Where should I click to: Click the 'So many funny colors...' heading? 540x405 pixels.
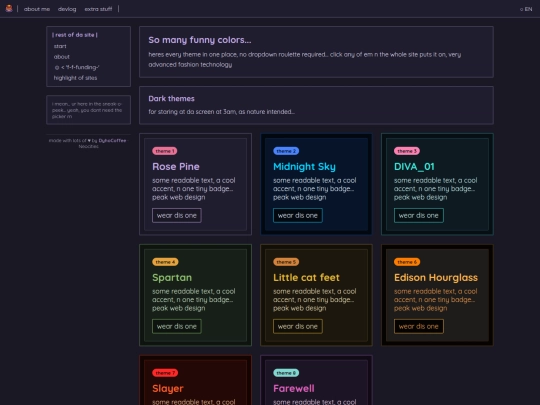click(x=200, y=40)
